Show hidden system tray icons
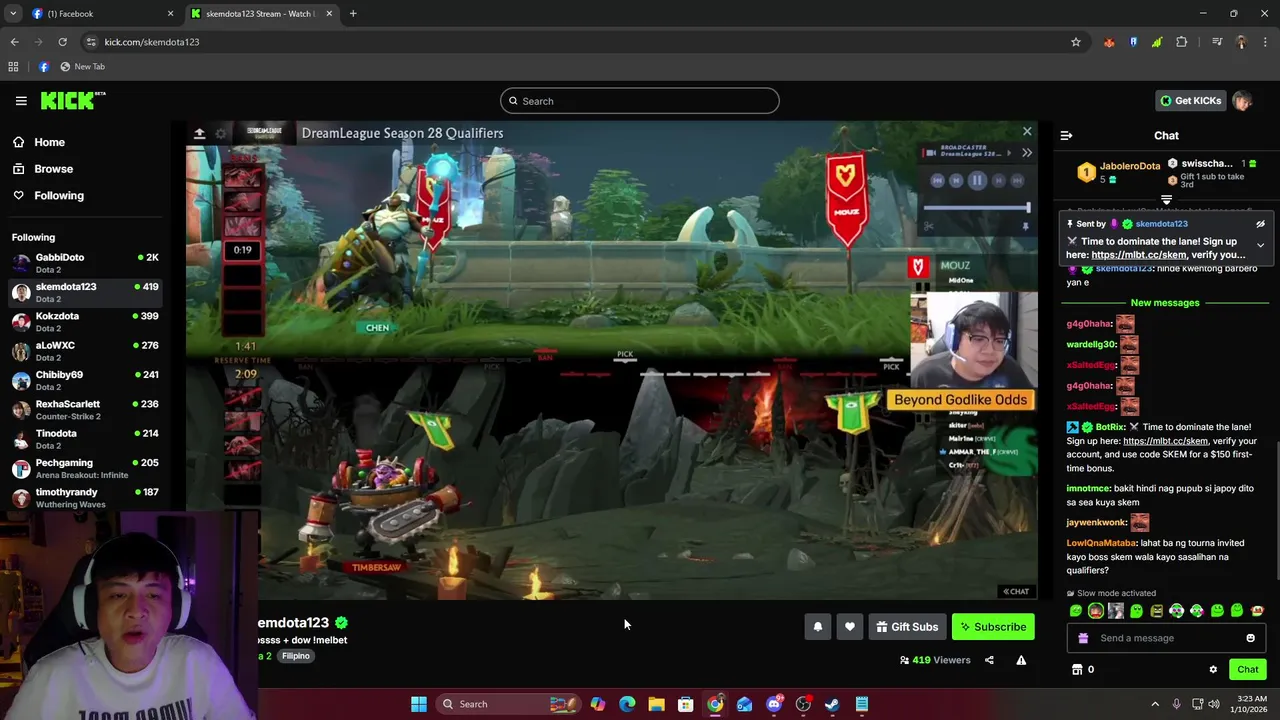Viewport: 1280px width, 720px height. (1154, 704)
